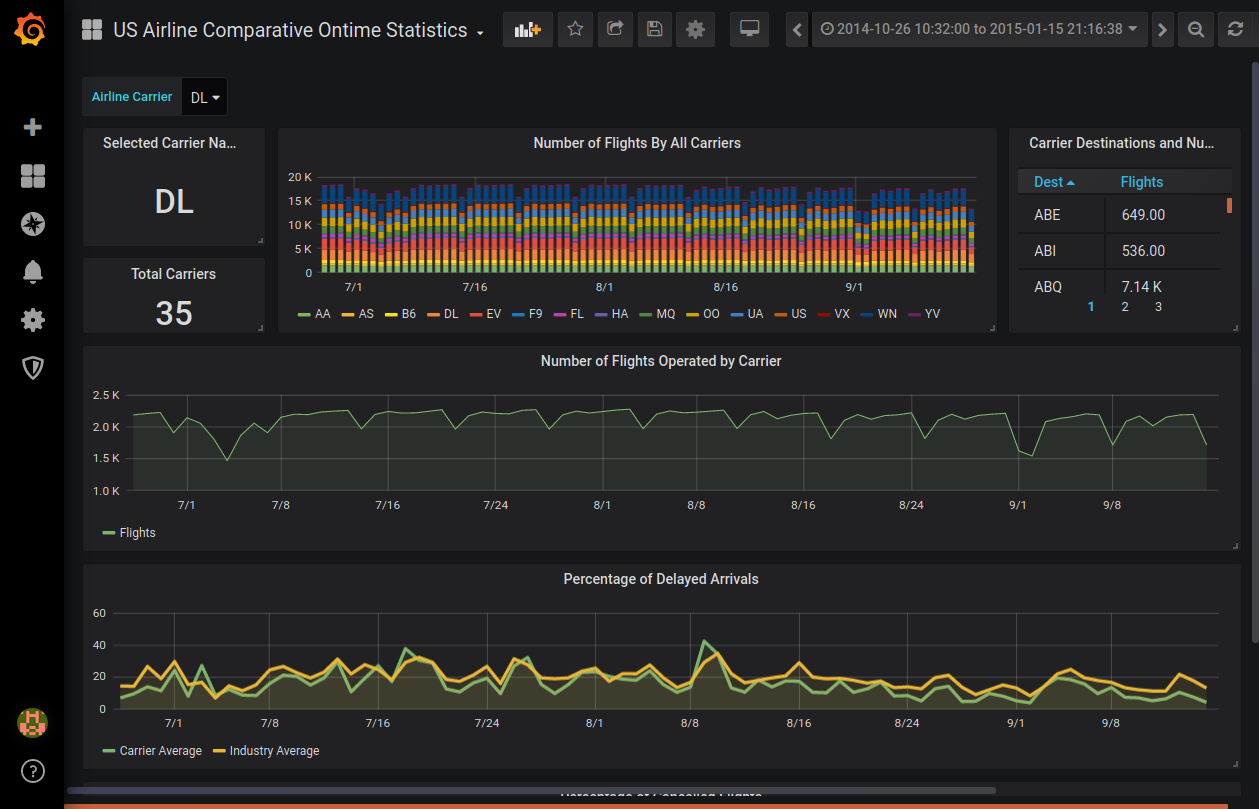The image size is (1259, 809).
Task: Open the user profile avatar menu
Action: 33,723
